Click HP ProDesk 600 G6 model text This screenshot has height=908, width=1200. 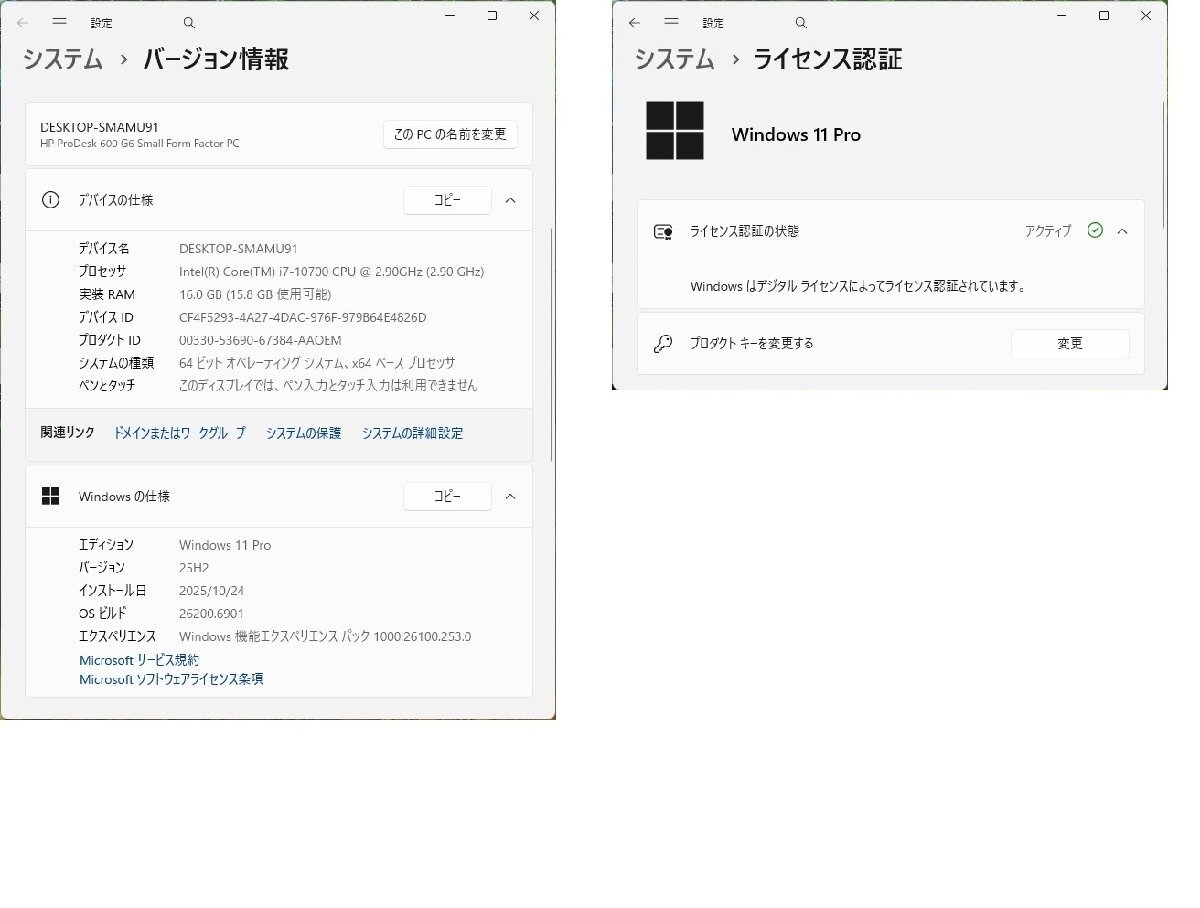coord(140,143)
